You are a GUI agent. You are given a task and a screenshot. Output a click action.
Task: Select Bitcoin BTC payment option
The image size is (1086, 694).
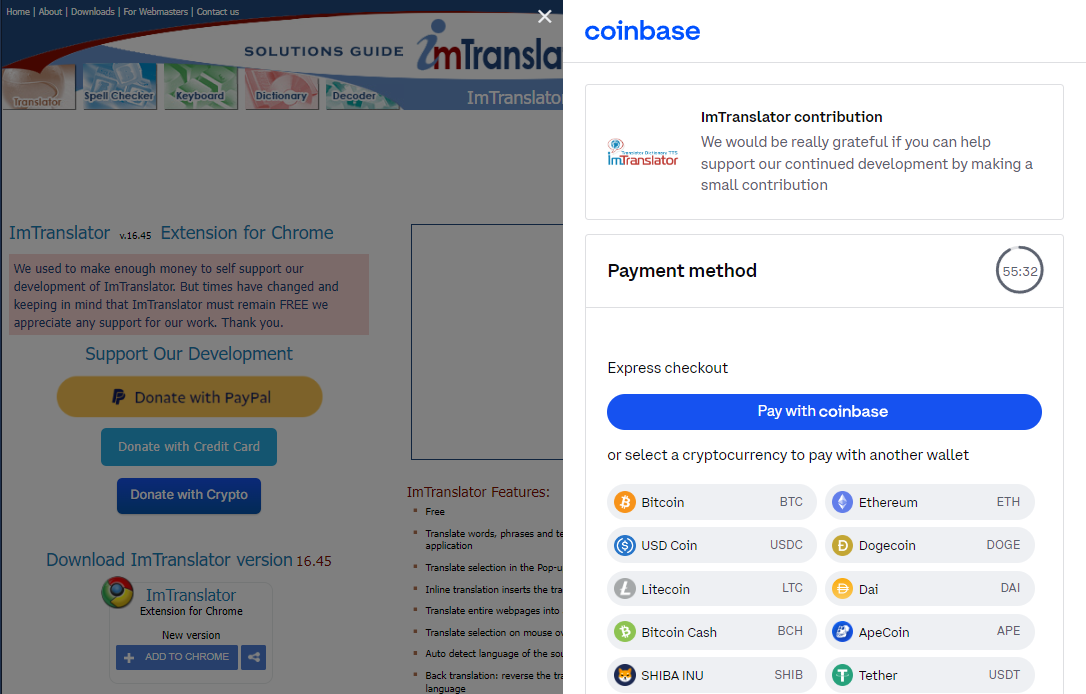(x=711, y=502)
